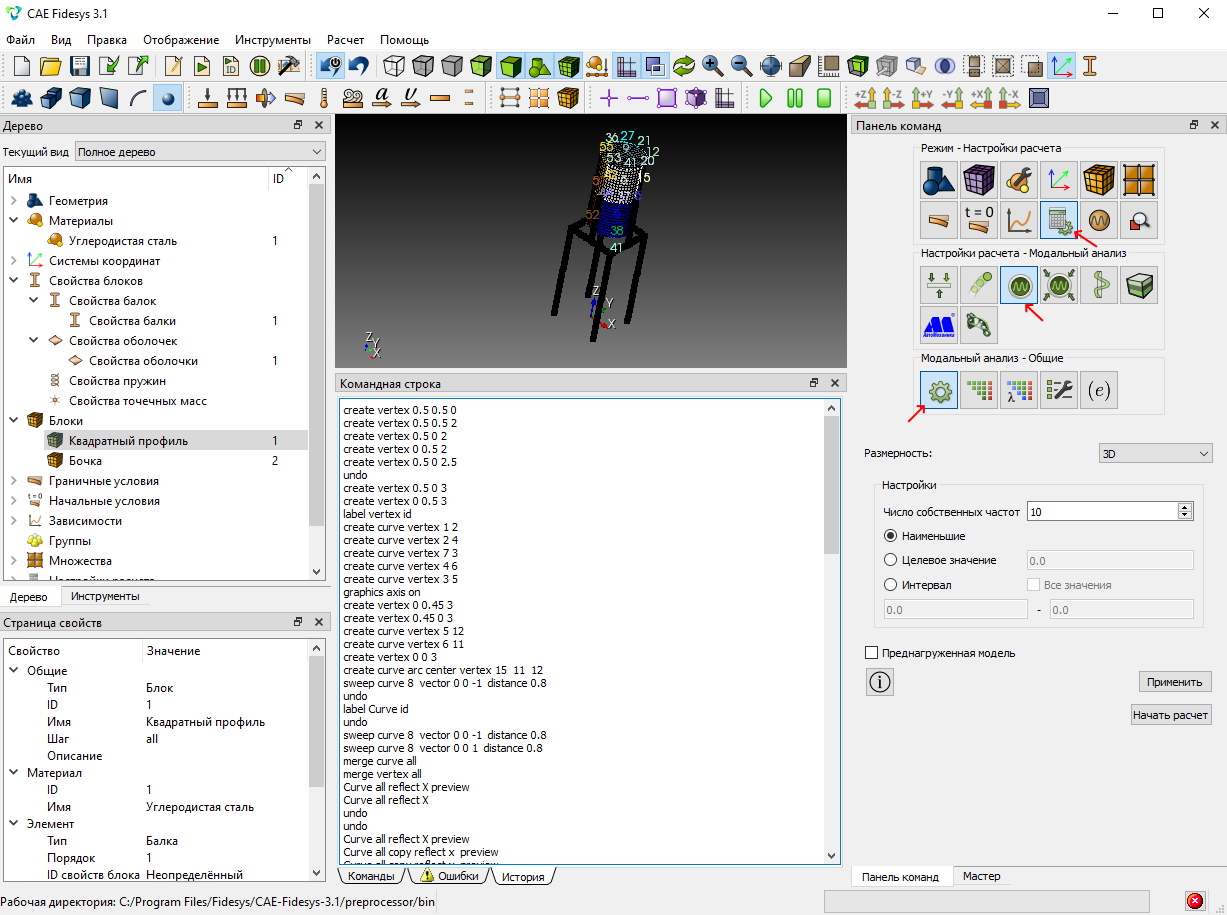Click the green refresh arrows icon
The image size is (1227, 915).
[684, 66]
